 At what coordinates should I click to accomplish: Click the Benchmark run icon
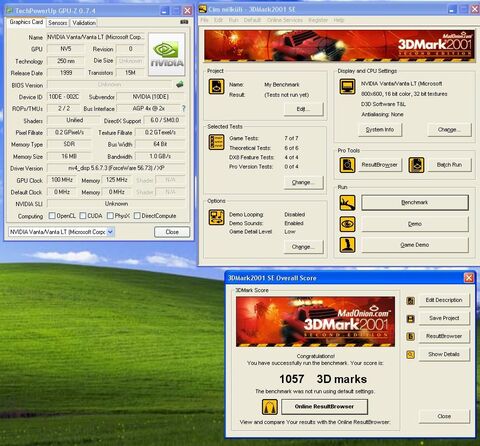(x=347, y=203)
